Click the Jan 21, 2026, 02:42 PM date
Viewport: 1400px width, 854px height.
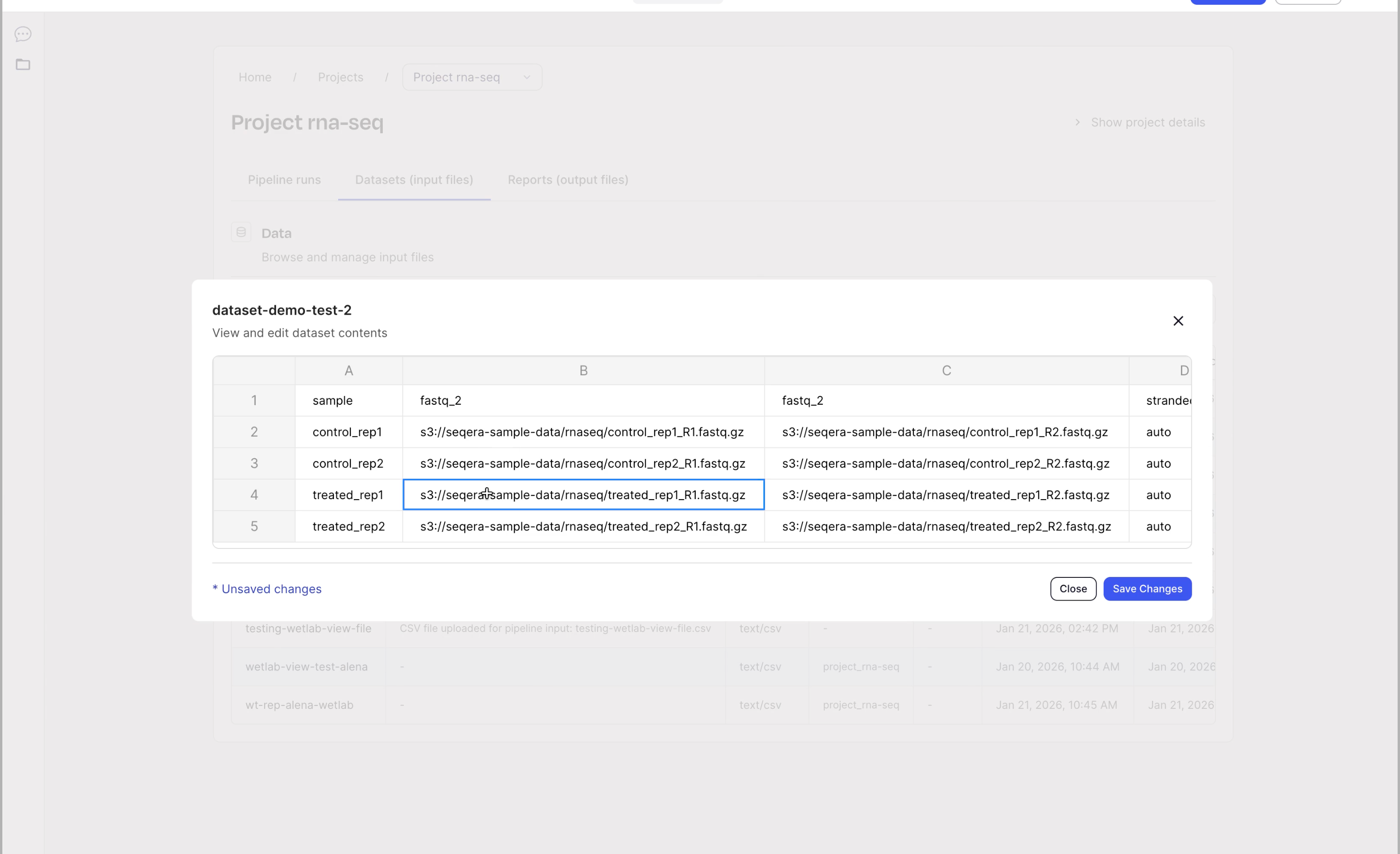click(1057, 628)
